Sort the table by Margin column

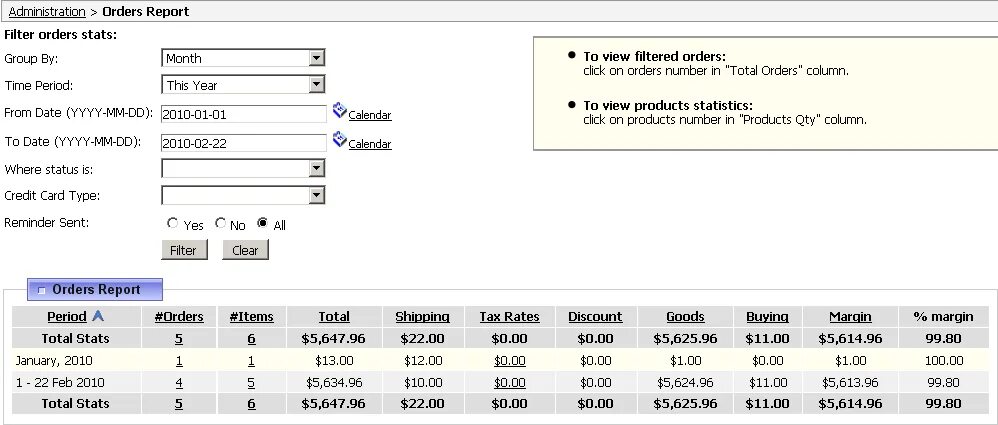coord(850,317)
